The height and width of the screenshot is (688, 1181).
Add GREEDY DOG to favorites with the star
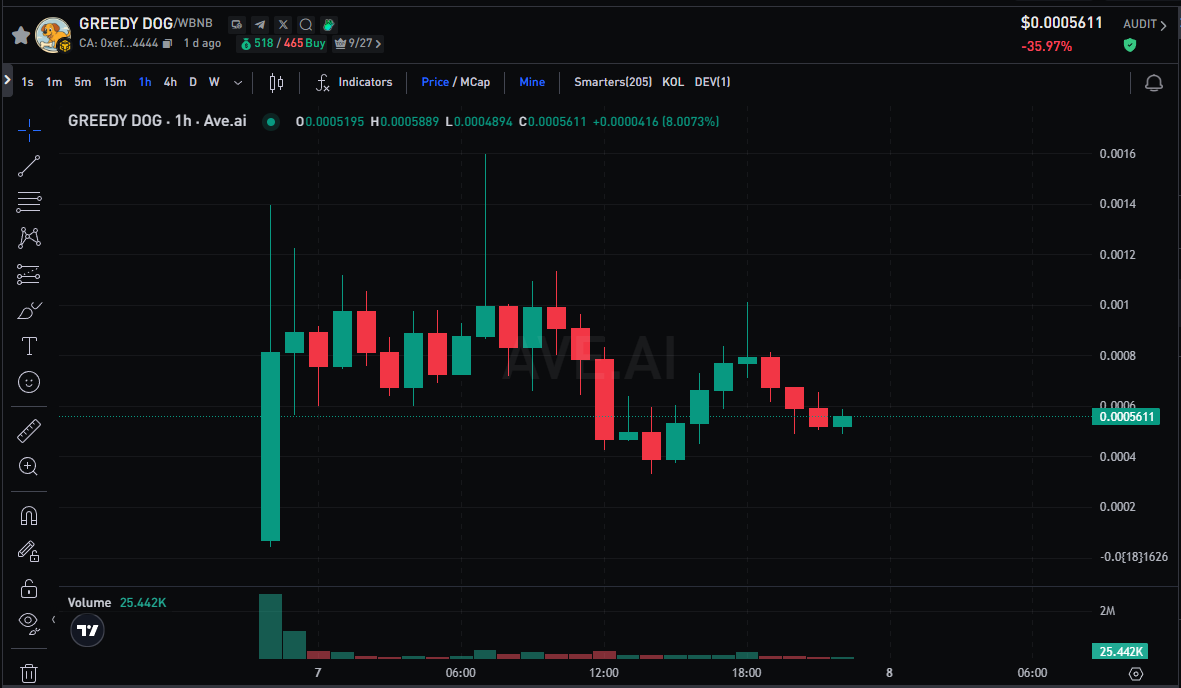[21, 35]
